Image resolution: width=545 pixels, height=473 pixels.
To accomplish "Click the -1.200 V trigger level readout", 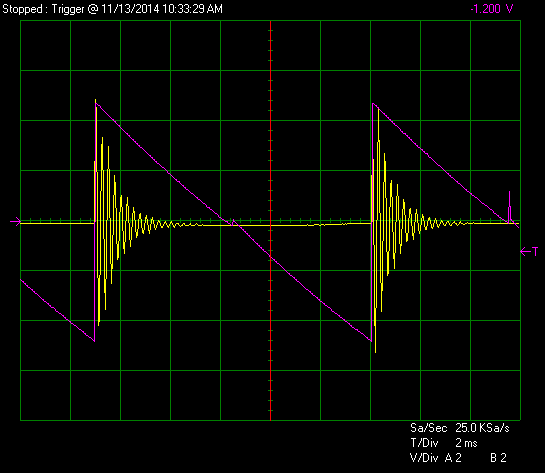I will (x=492, y=9).
